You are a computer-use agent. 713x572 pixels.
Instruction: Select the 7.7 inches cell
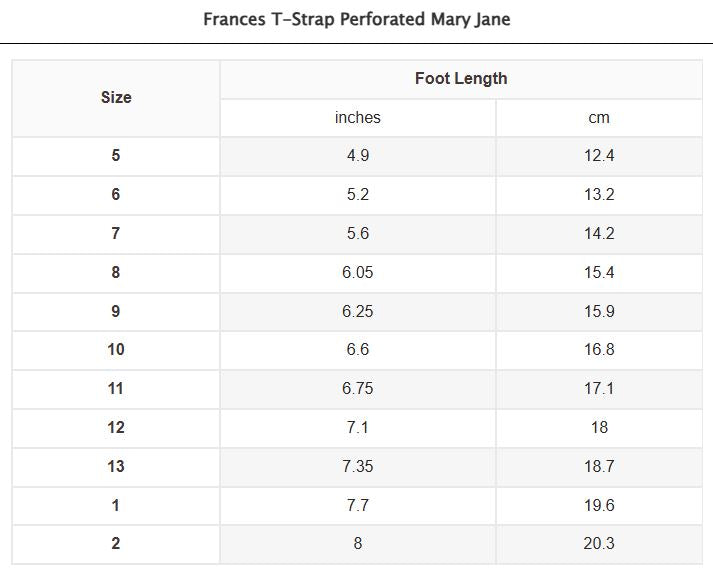(358, 506)
